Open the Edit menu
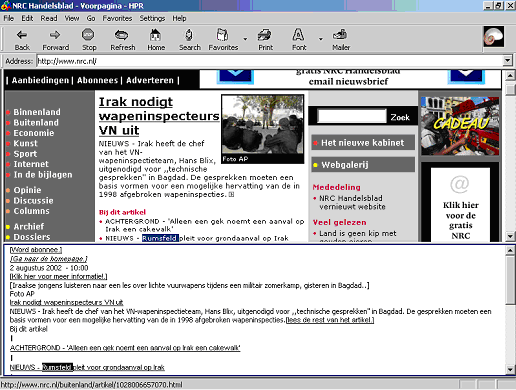516x390 pixels. coord(27,18)
